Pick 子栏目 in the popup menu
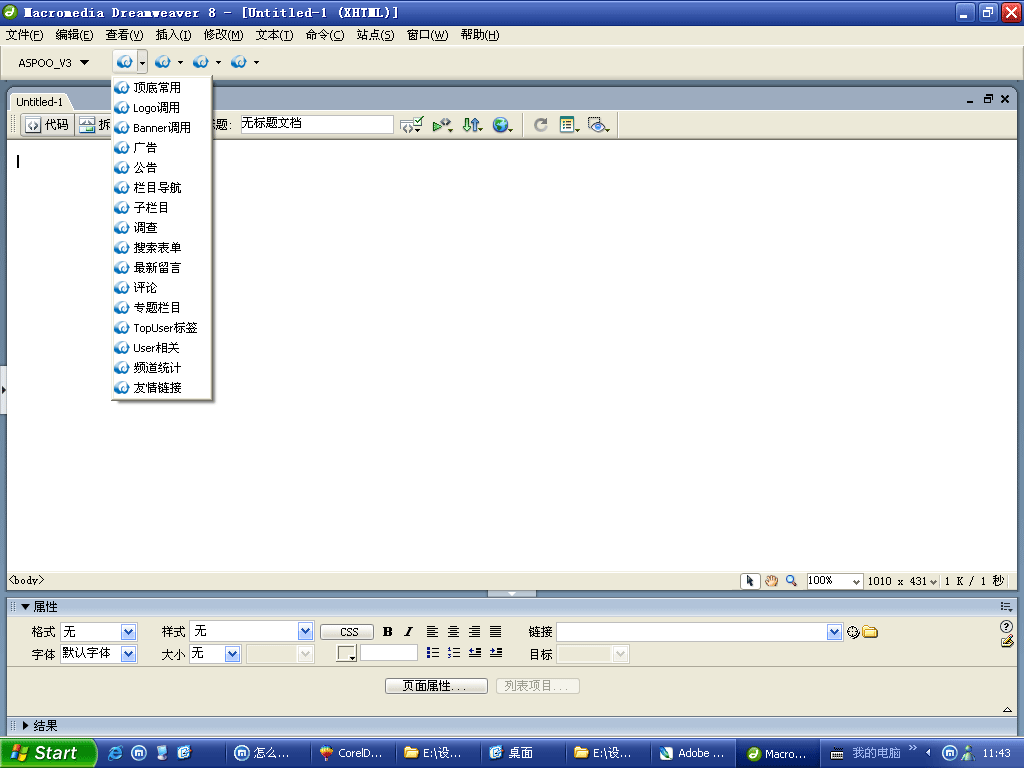 (162, 208)
